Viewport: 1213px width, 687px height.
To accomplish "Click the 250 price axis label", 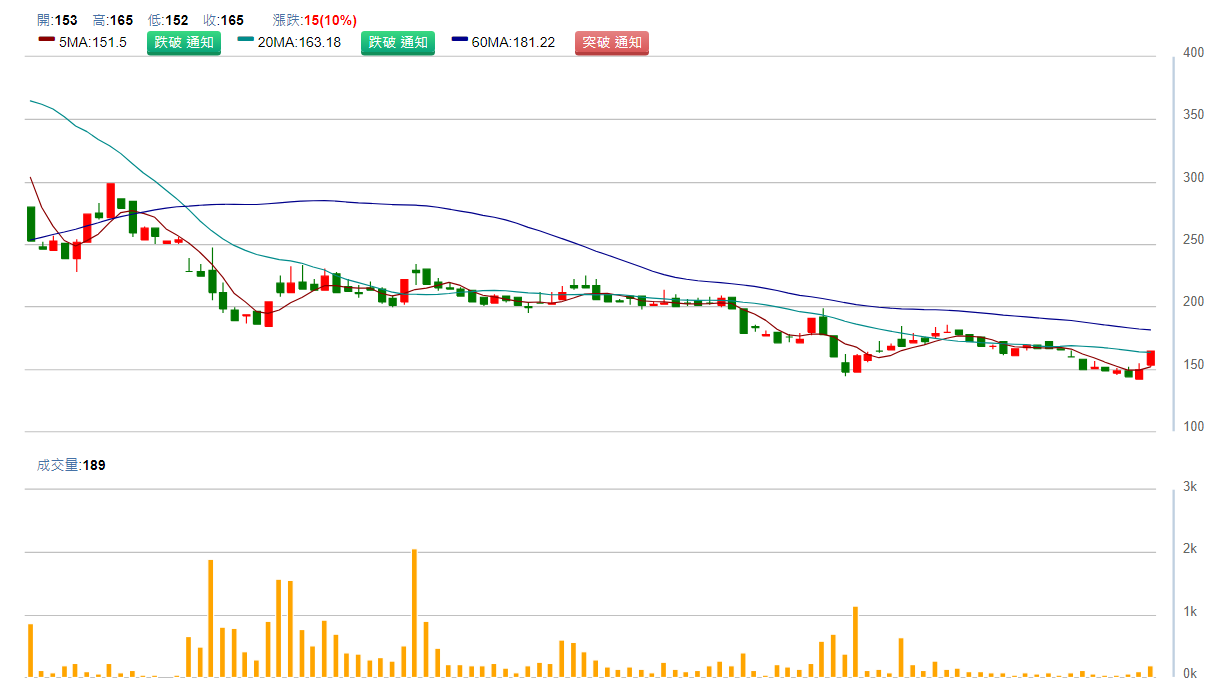I will (x=1192, y=240).
